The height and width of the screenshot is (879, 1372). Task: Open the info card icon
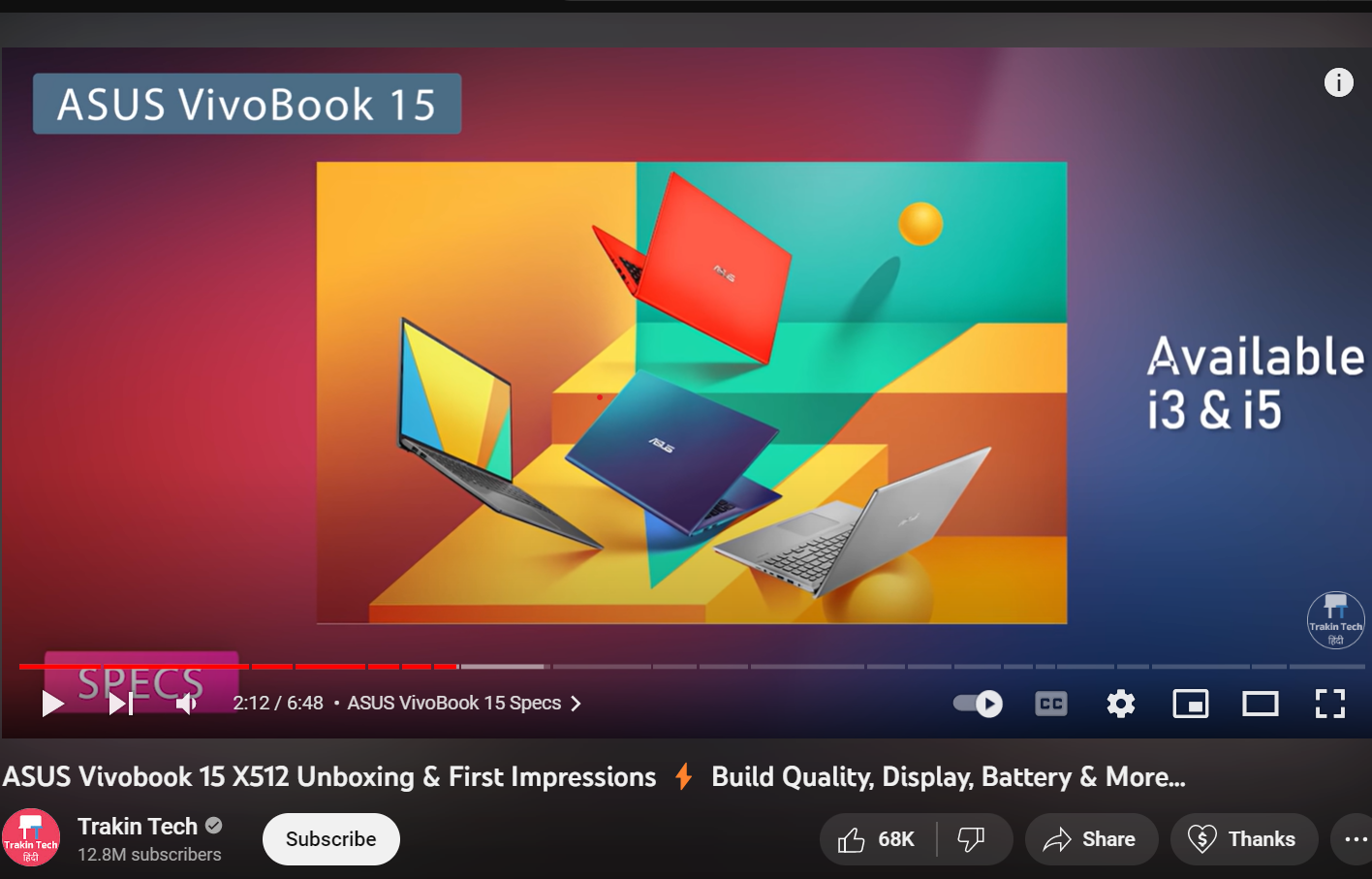tap(1339, 82)
